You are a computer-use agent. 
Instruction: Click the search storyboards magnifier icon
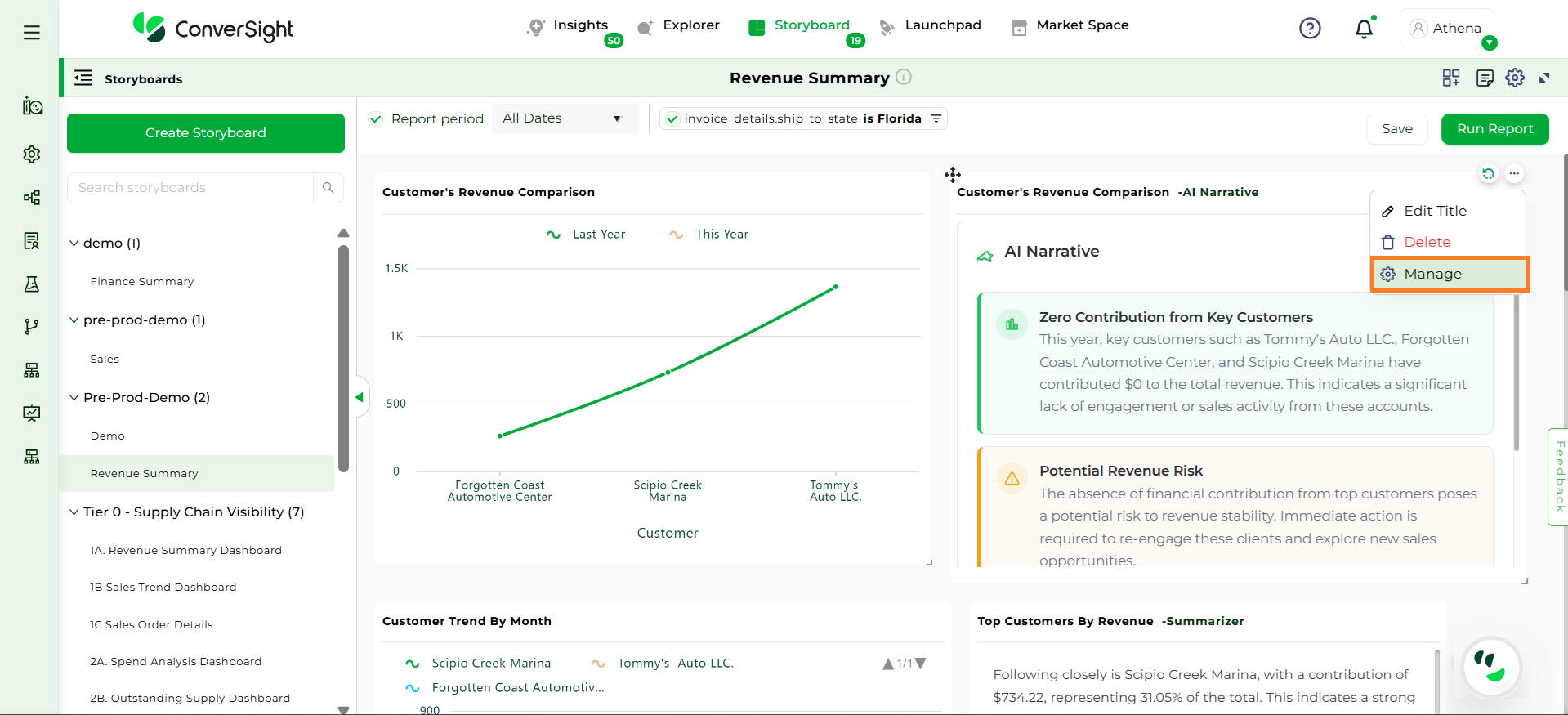pos(328,188)
